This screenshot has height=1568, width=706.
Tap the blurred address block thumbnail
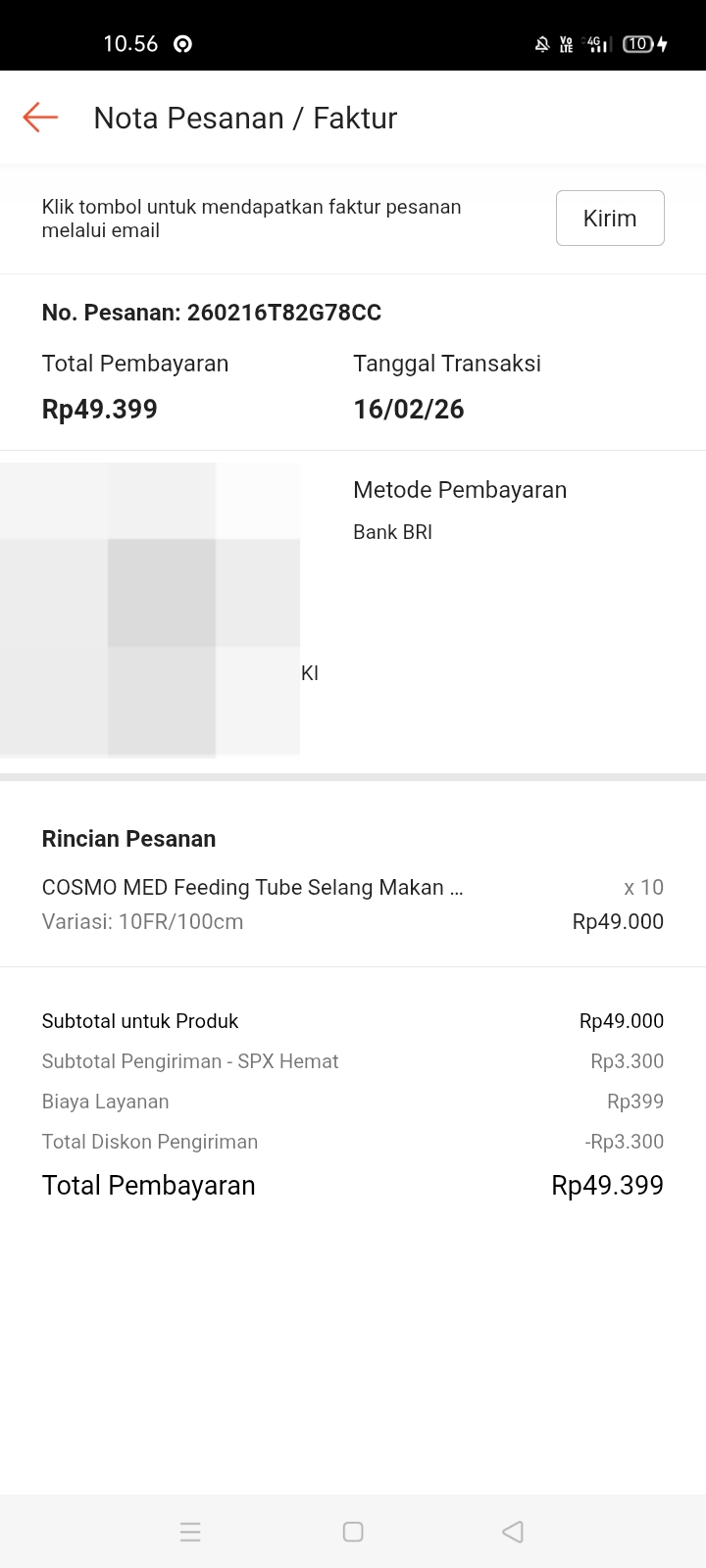150,610
